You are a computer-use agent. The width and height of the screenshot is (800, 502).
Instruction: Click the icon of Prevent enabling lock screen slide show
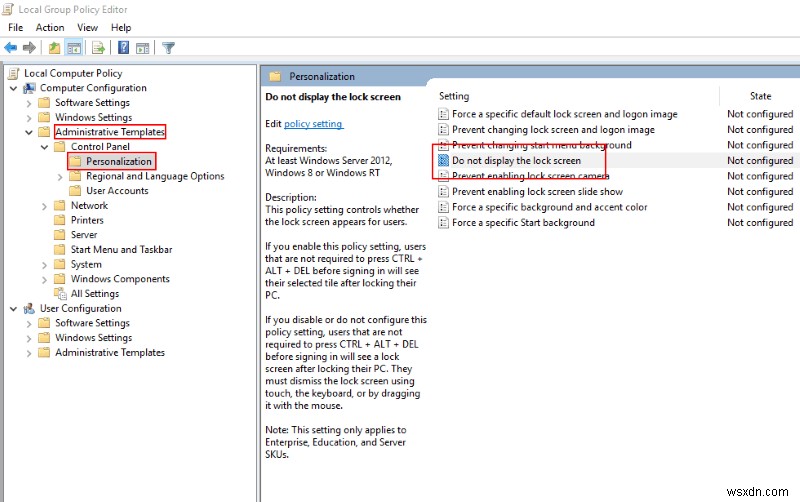coord(443,192)
